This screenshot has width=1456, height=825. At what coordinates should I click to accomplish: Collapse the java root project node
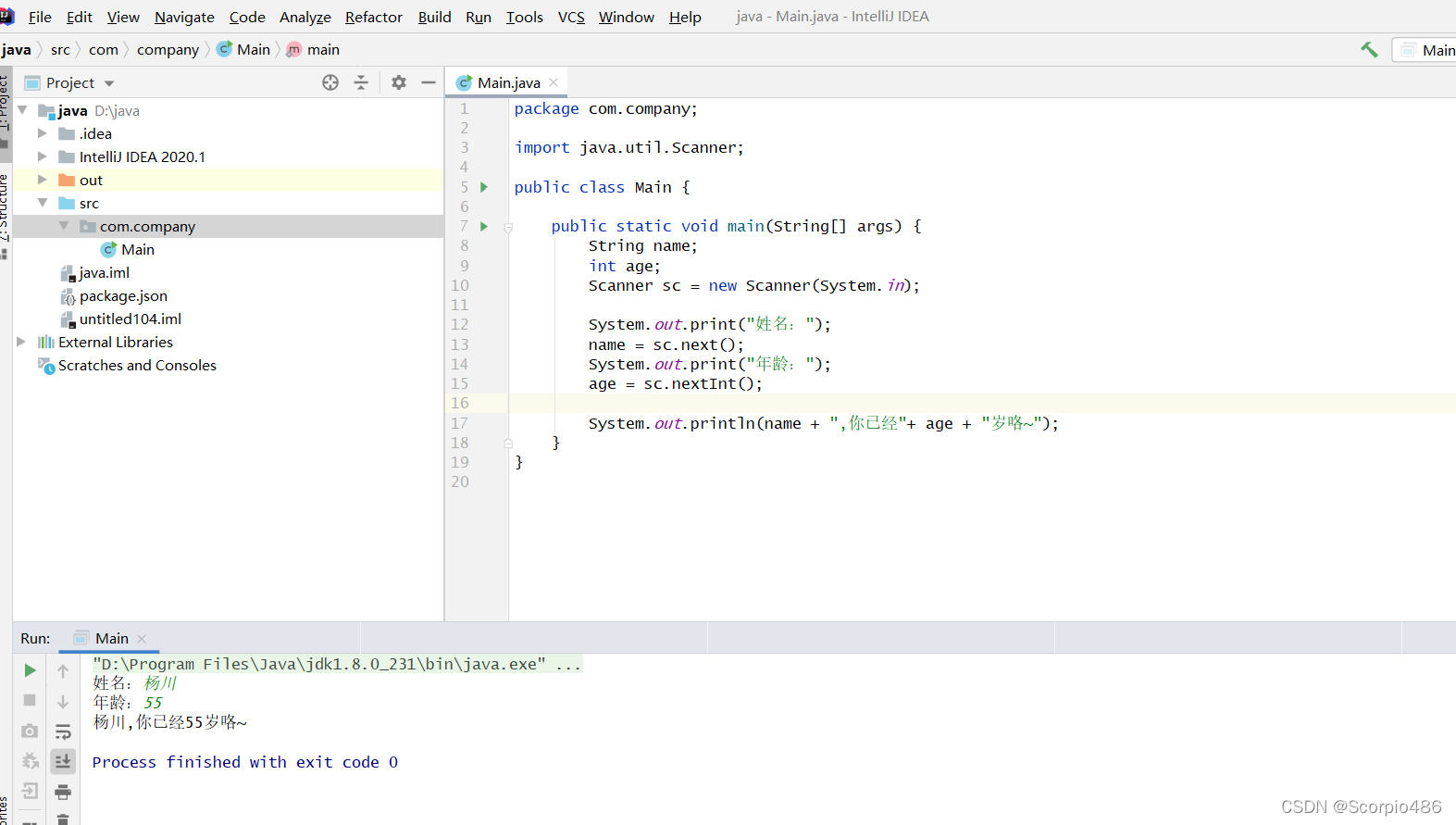22,110
